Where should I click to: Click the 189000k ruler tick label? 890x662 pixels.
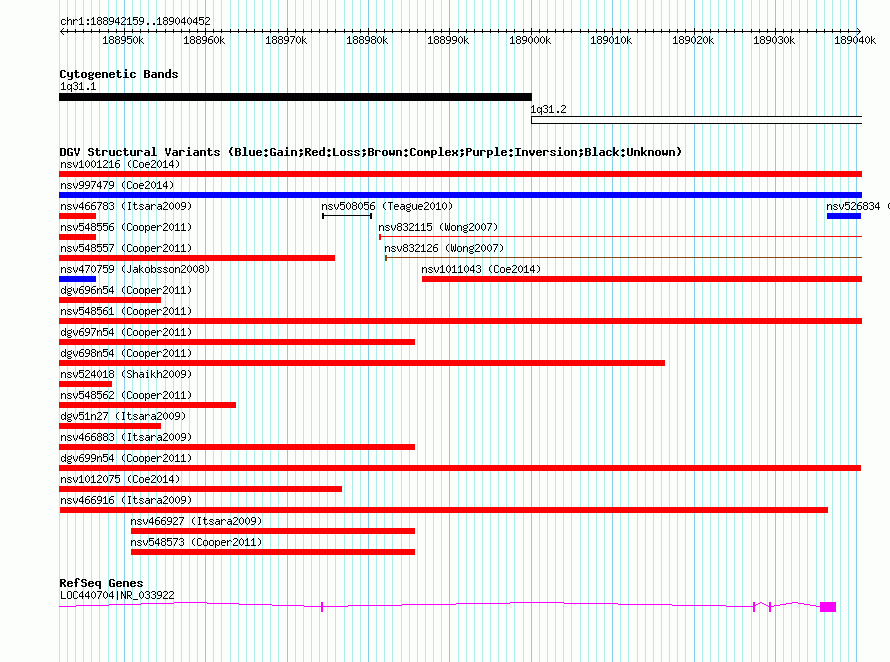point(530,40)
